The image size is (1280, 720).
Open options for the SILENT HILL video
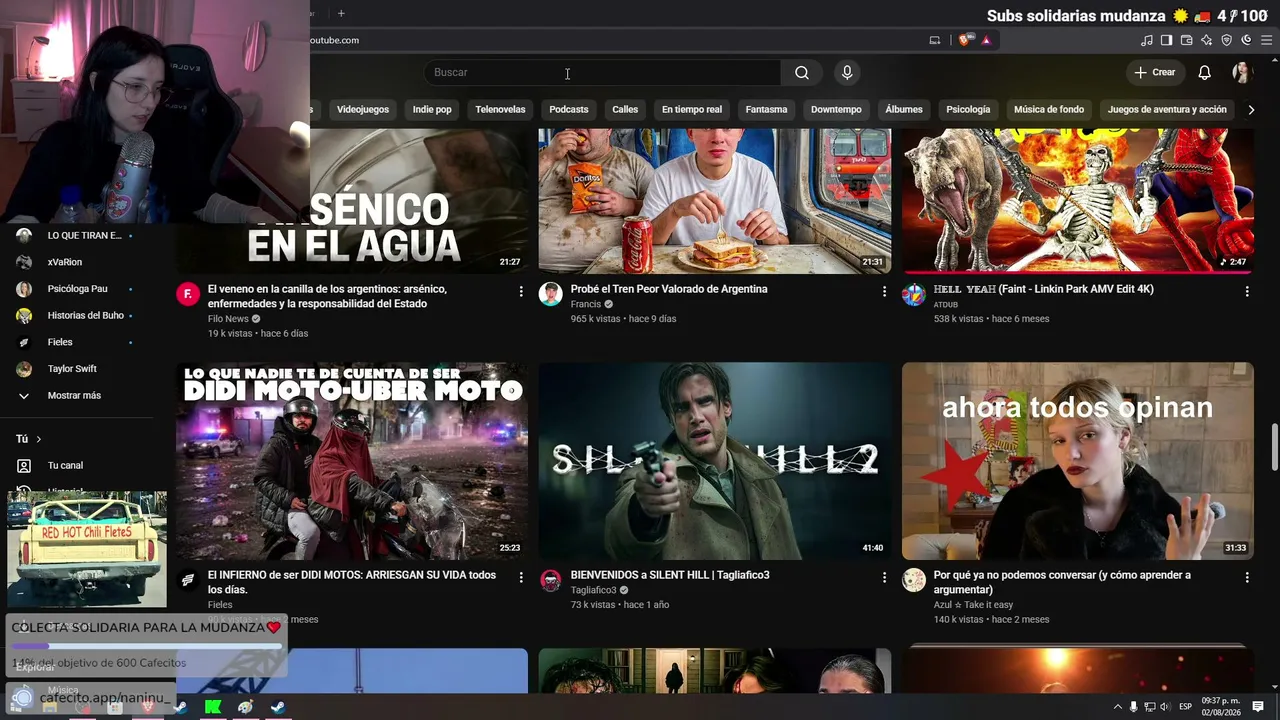pyautogui.click(x=884, y=577)
